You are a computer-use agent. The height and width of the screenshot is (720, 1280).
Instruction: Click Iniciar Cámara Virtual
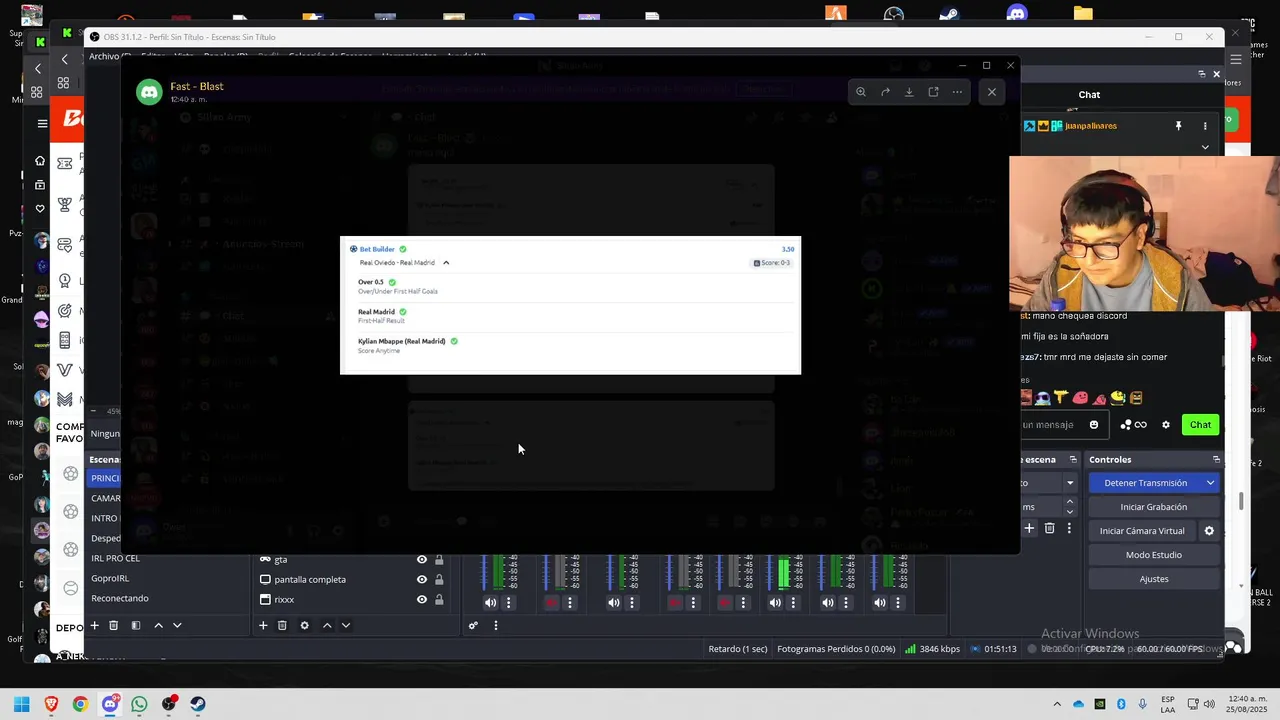(x=1142, y=531)
